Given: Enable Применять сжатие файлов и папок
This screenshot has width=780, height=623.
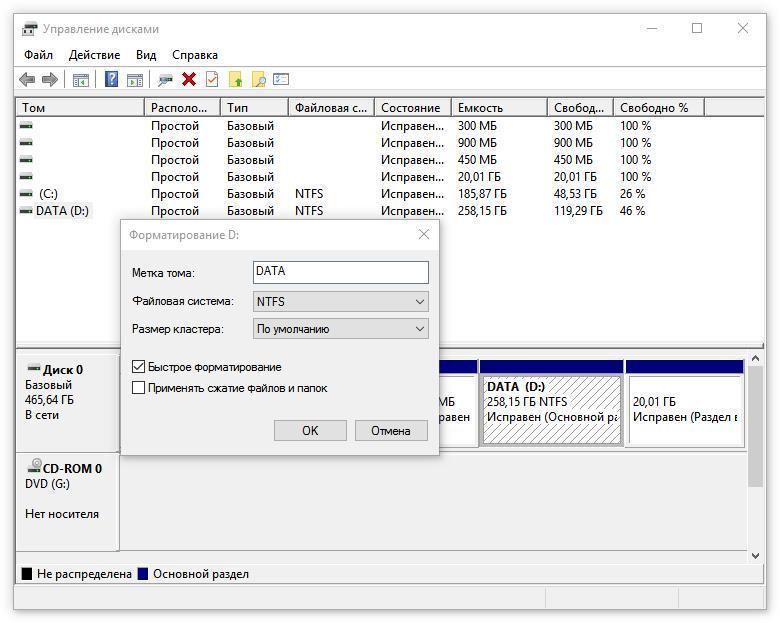Looking at the screenshot, I should tap(138, 388).
